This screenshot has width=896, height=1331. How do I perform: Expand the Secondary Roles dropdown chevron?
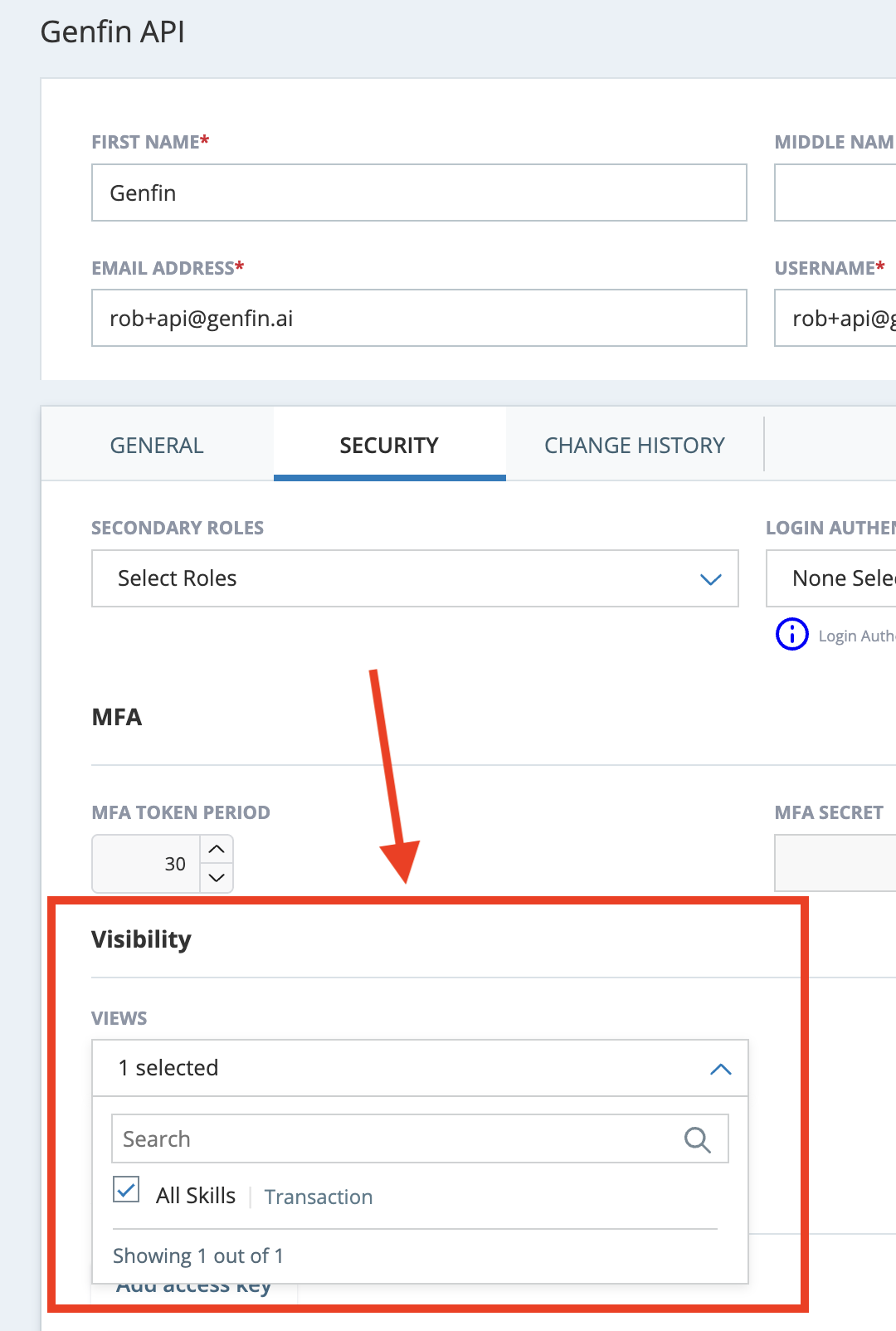coord(711,579)
